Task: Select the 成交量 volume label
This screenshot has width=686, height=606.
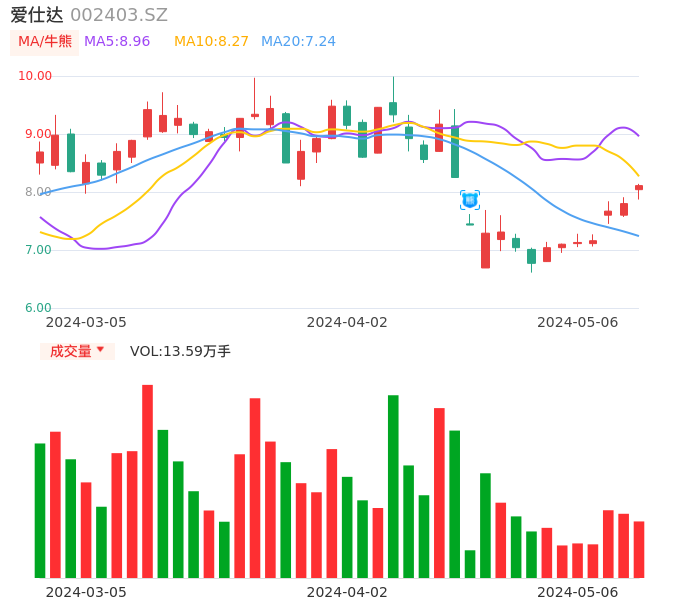Action: [70, 351]
